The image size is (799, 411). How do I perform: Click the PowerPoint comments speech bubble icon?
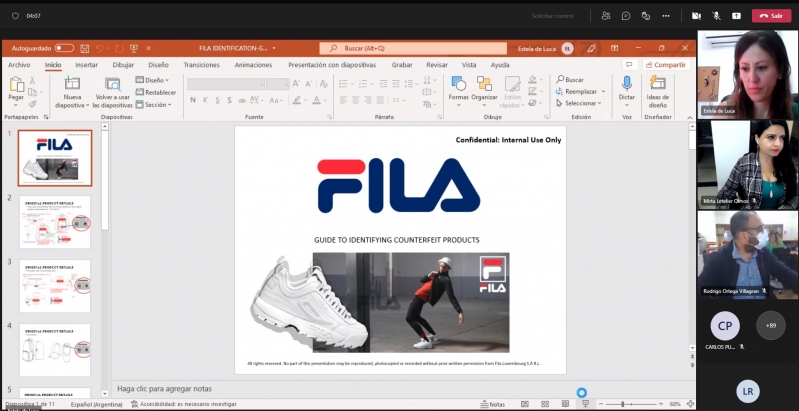pos(629,65)
